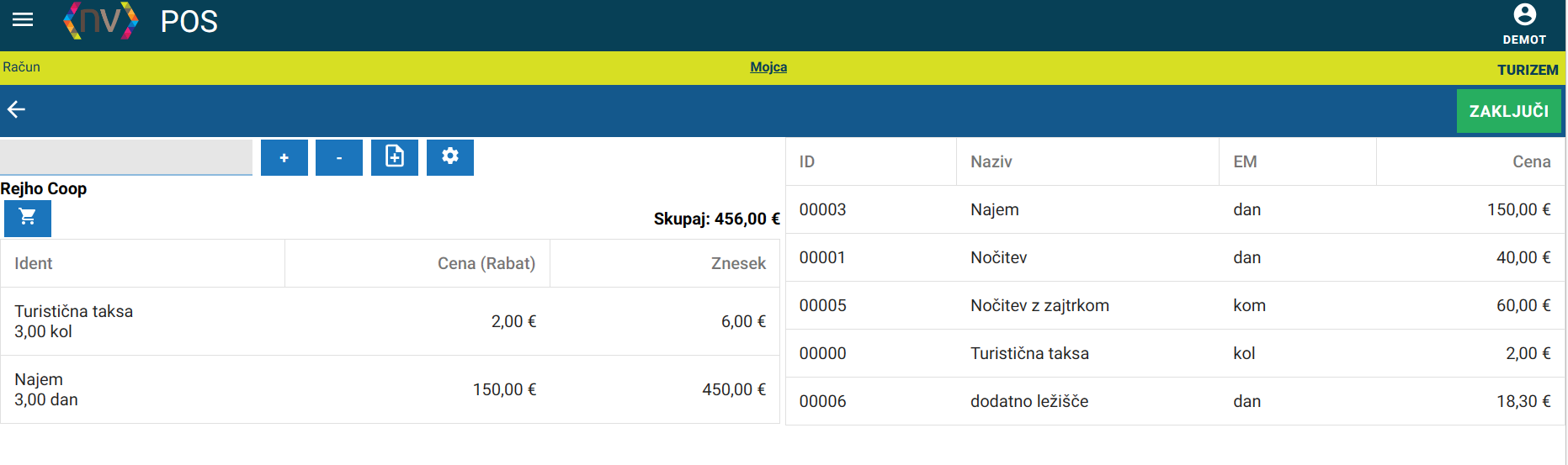Open settings with the gear button
This screenshot has width=1568, height=465.
point(450,157)
